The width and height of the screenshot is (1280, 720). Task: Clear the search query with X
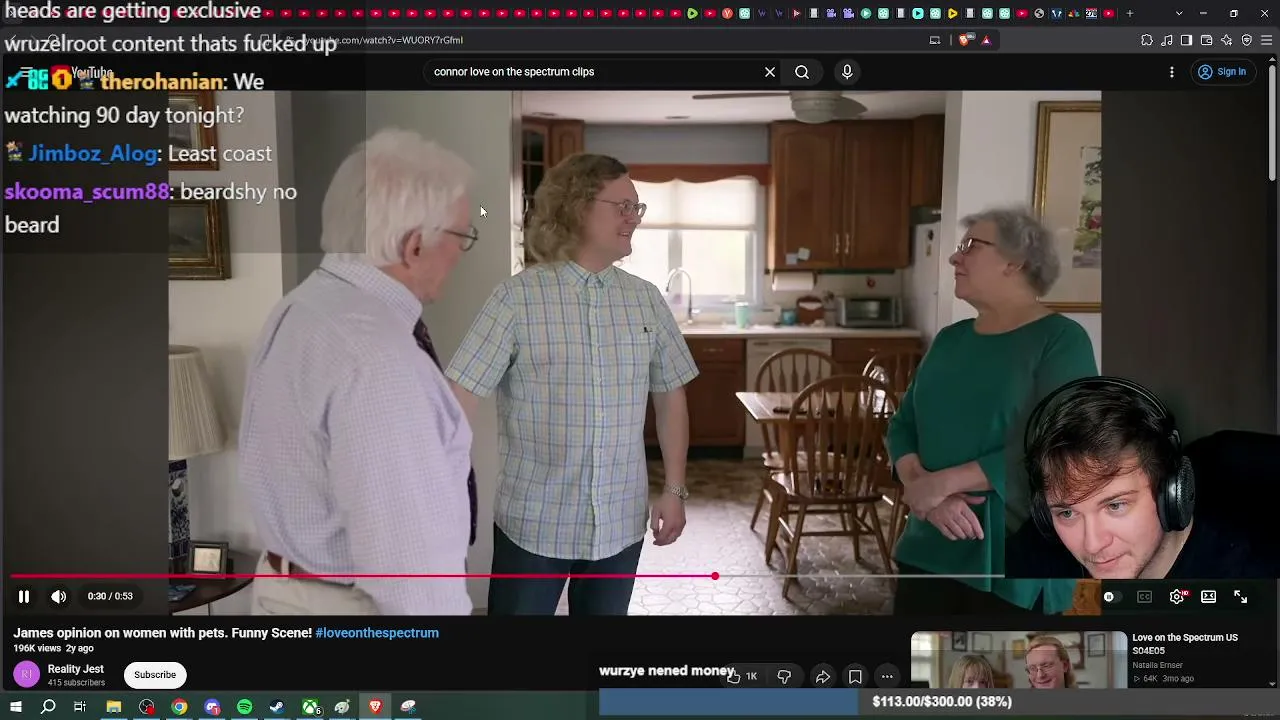770,72
